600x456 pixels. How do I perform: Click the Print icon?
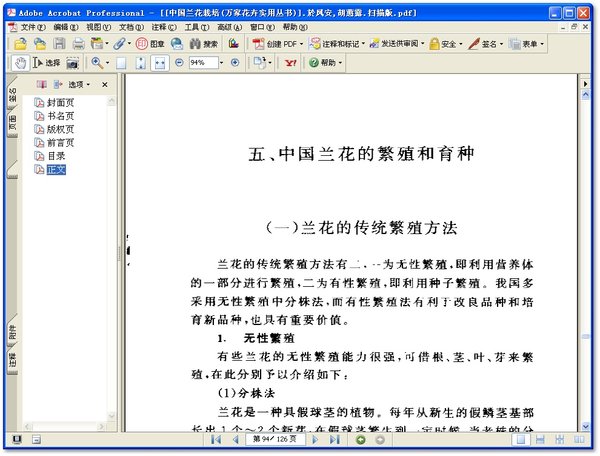coord(78,44)
